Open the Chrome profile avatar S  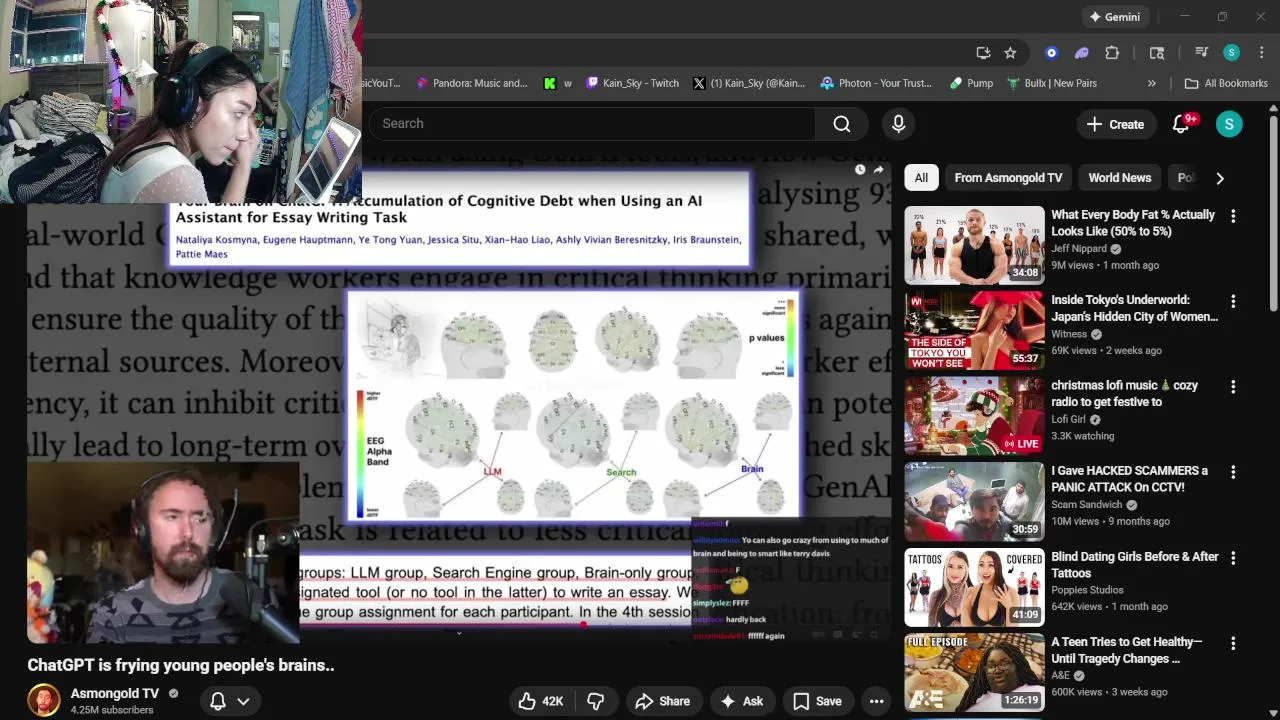[1232, 53]
